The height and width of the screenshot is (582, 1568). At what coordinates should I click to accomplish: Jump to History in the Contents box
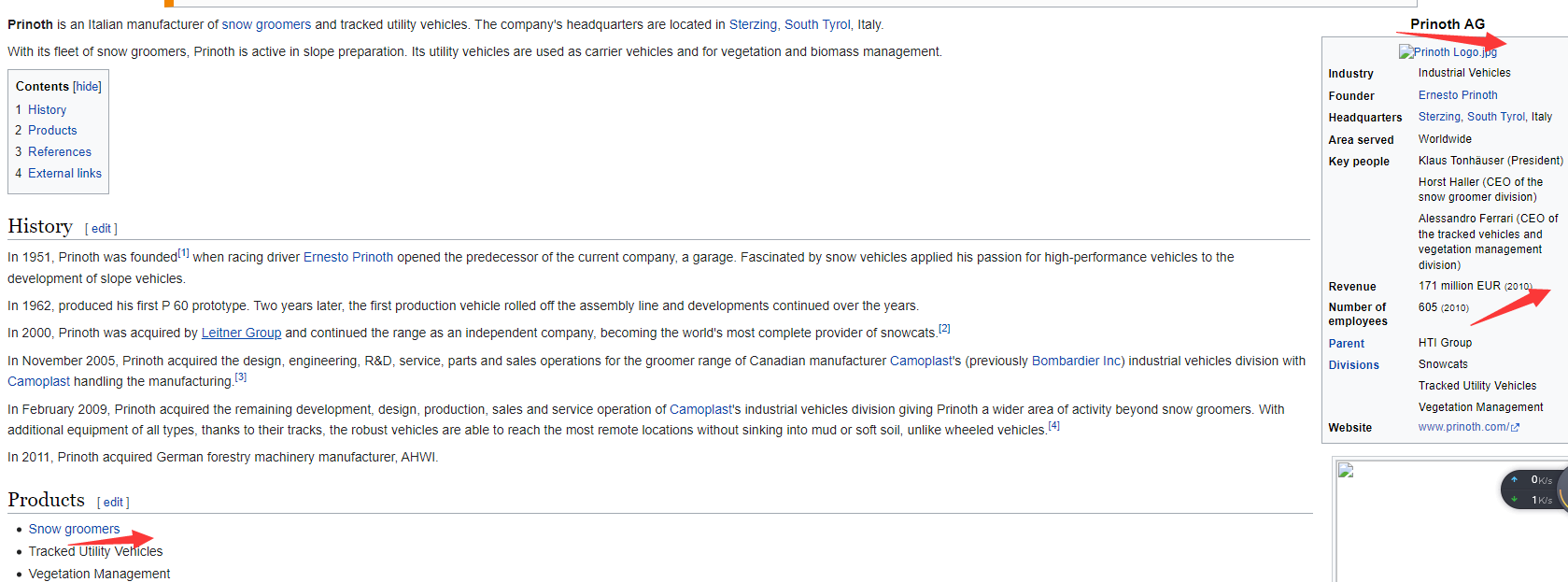[x=47, y=109]
